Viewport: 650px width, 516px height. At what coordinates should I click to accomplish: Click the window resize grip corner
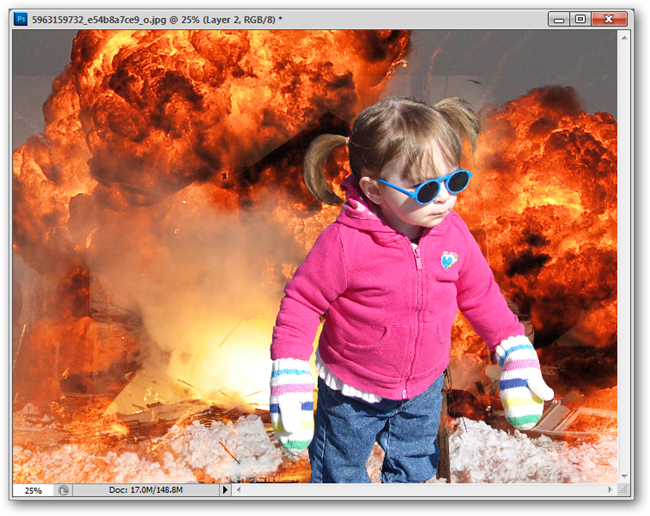click(623, 490)
